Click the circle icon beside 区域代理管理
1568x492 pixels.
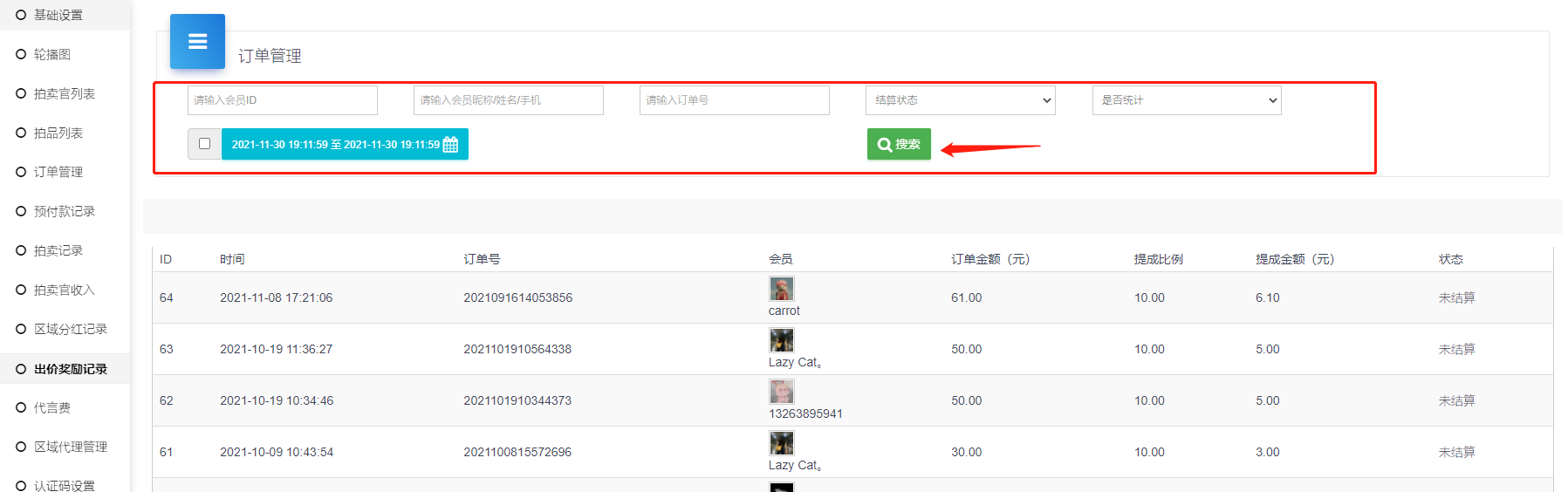[21, 447]
